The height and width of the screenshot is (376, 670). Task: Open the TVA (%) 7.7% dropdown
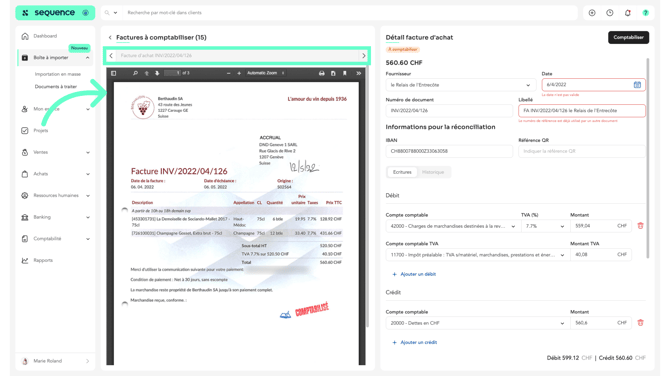point(545,226)
